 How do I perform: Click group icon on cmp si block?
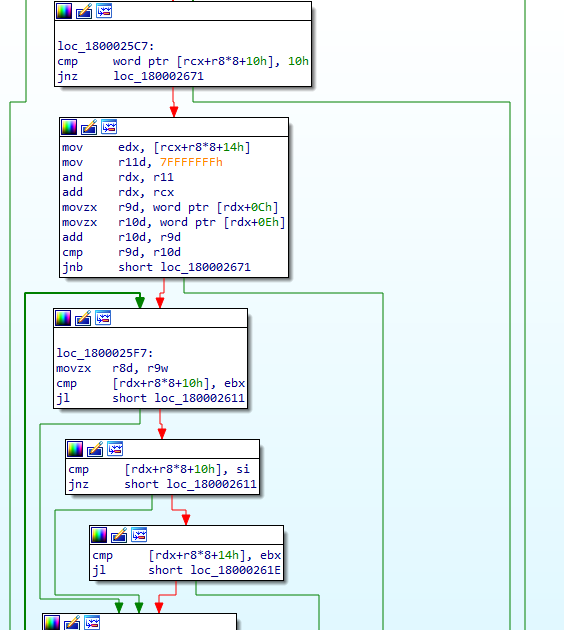coord(115,449)
